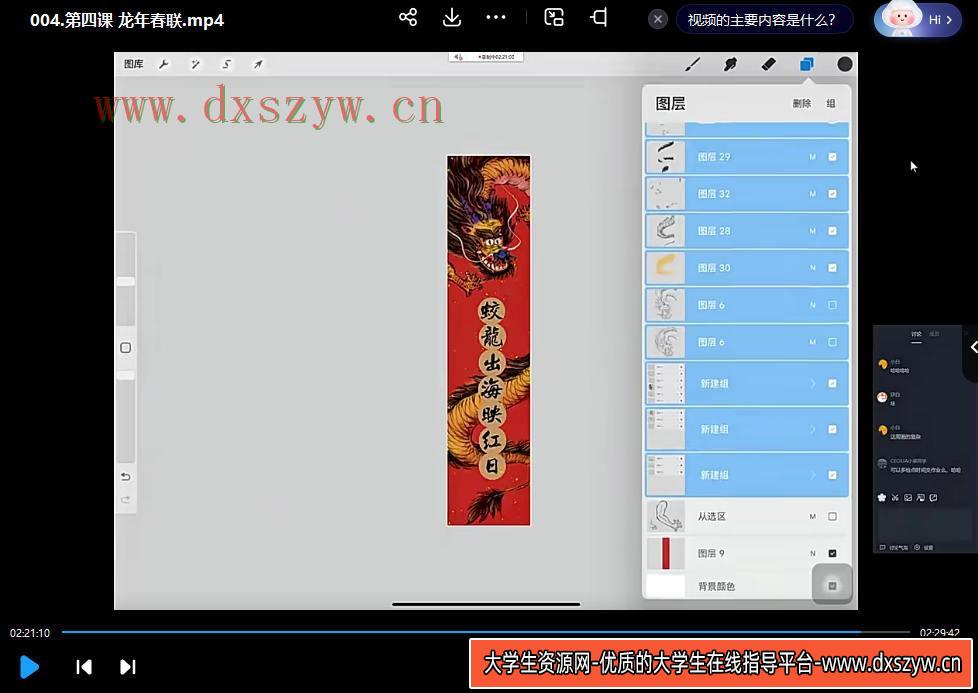
Task: Click the scissors icon in chat toolbar
Action: (895, 498)
